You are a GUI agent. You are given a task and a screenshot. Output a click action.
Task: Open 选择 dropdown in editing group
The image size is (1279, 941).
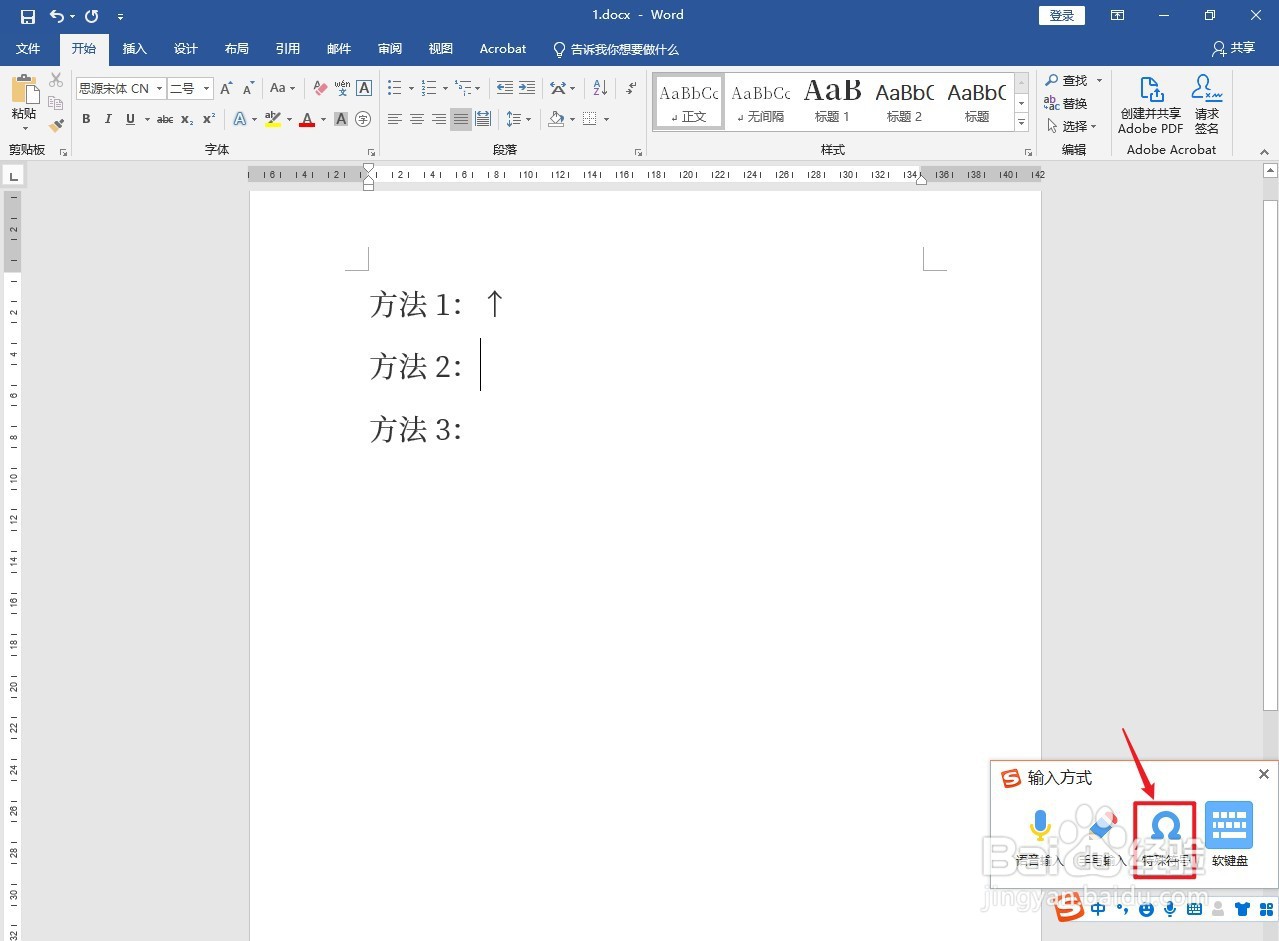click(1073, 126)
